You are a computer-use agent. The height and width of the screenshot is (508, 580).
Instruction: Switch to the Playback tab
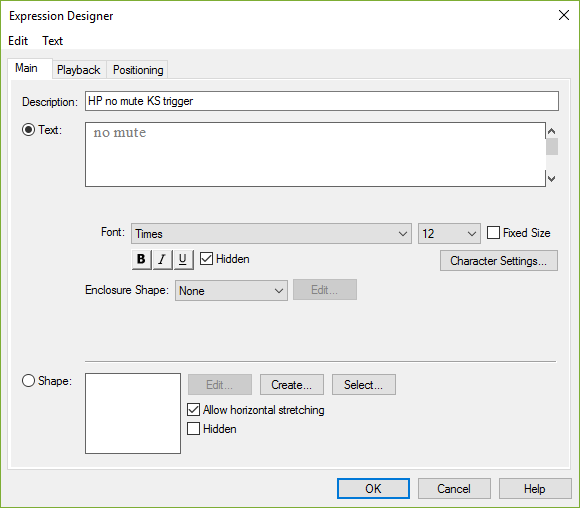tap(79, 70)
